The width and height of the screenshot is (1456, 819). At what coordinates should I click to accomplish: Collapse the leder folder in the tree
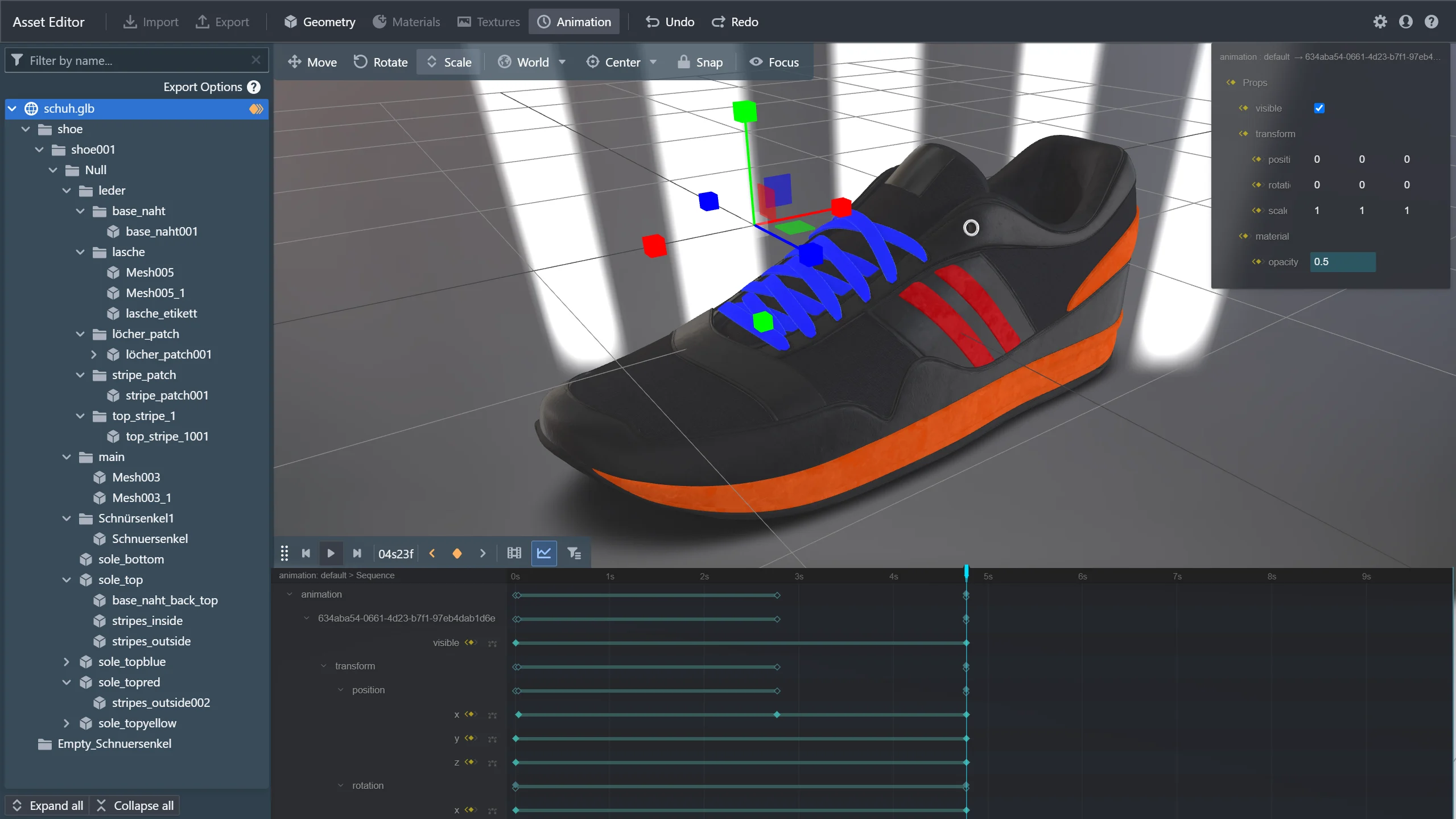(67, 190)
